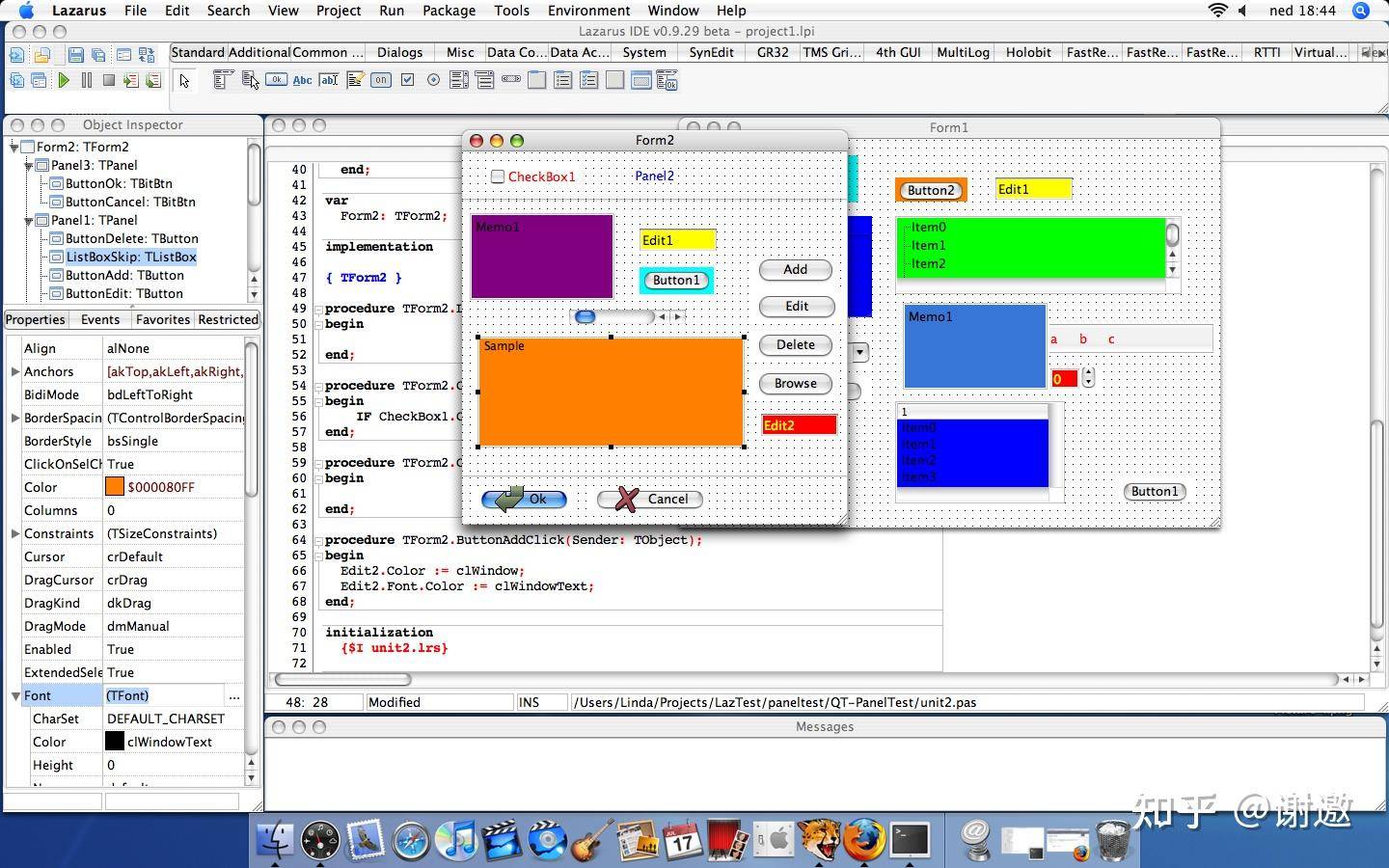Pick the TRadioButton component icon
This screenshot has width=1389, height=868.
[433, 80]
